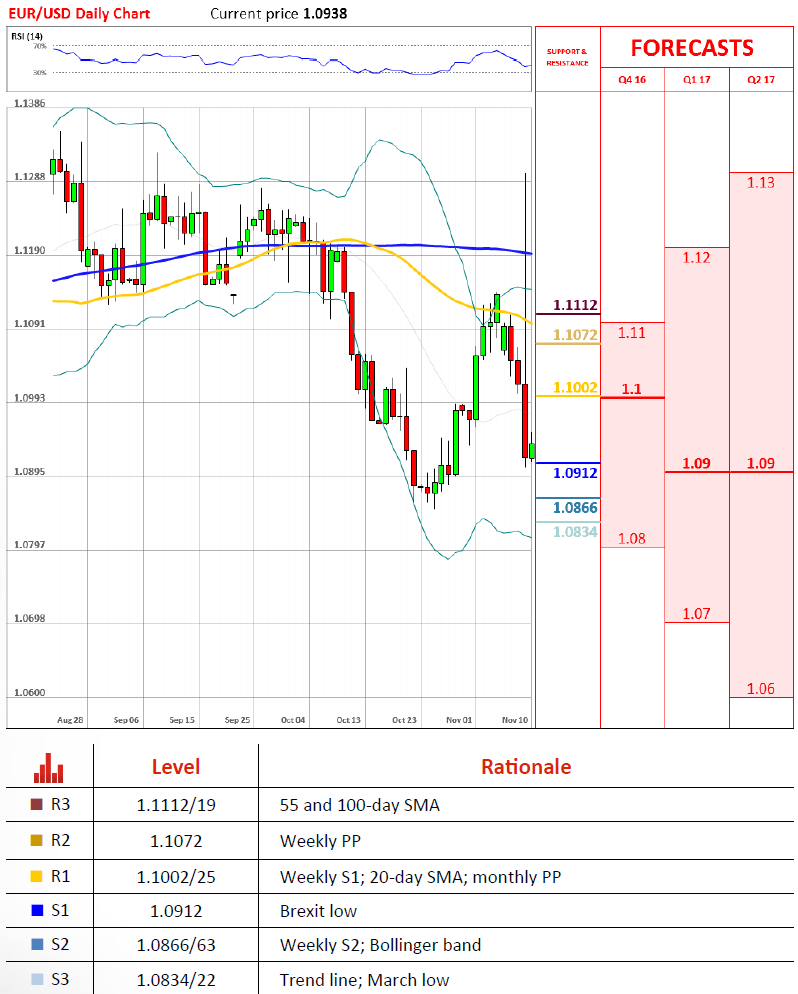The width and height of the screenshot is (798, 994).
Task: Click the Nov 01 date axis label
Action: click(x=459, y=720)
